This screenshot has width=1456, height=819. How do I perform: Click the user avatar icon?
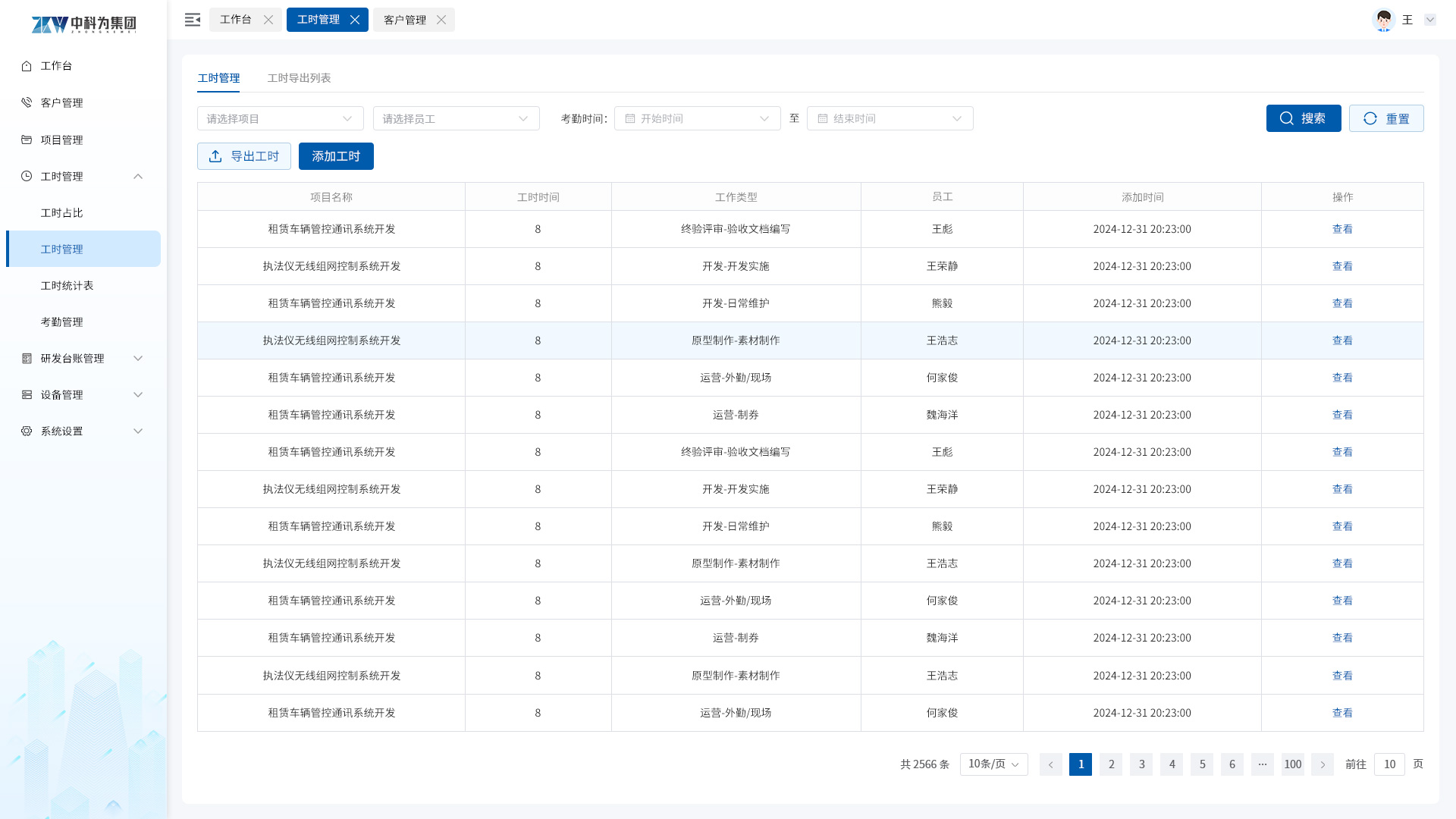pos(1384,20)
